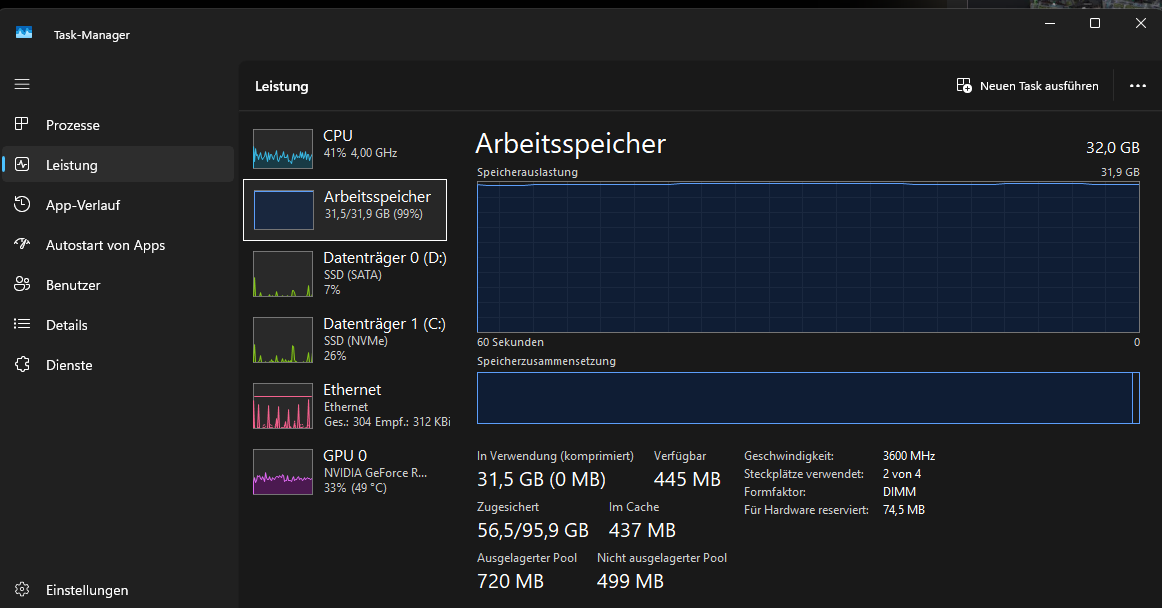Click 33% (49 °C) GPU usage text
Screen dimensions: 1162x608
355,488
